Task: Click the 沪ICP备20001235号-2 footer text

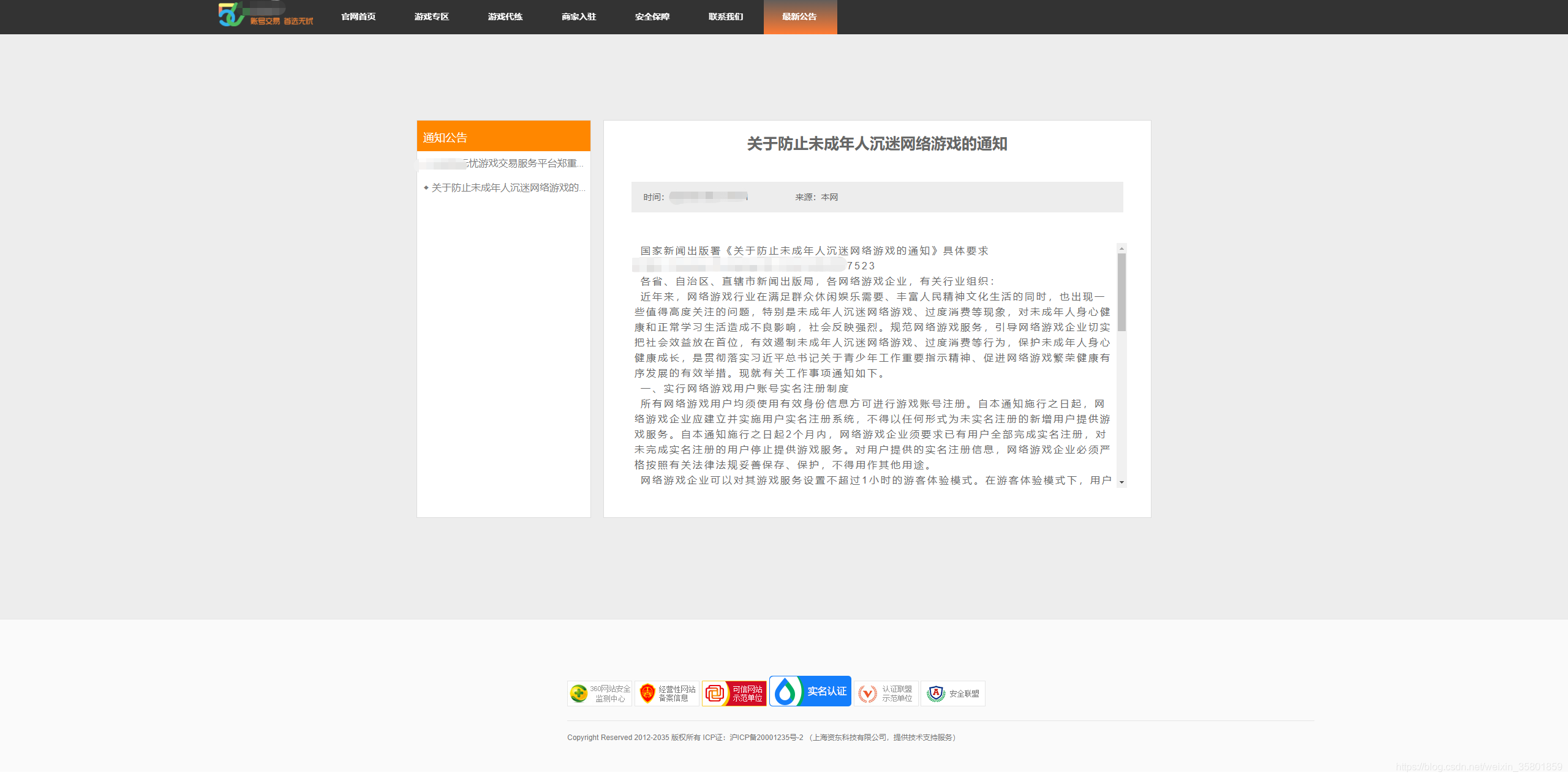Action: coord(766,738)
